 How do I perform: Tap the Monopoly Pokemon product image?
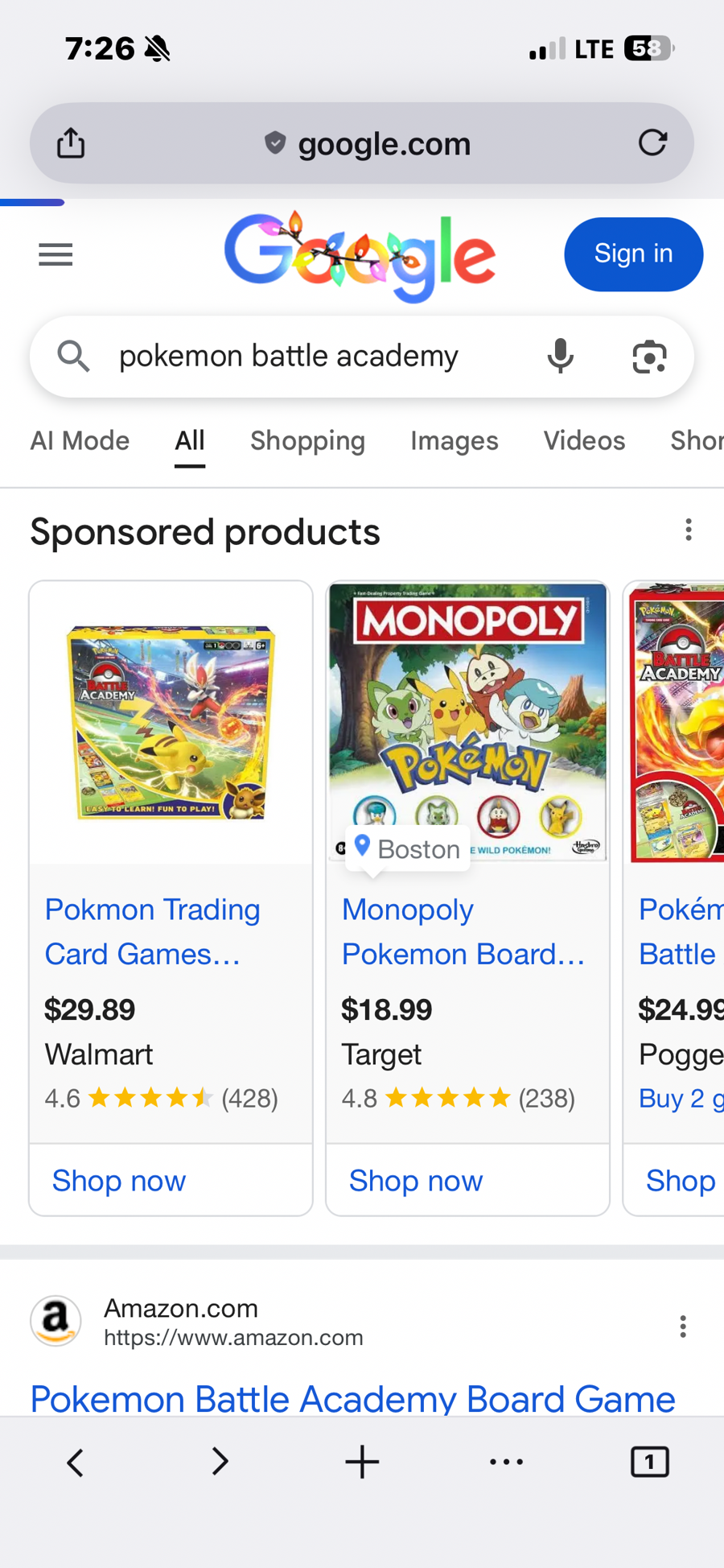[467, 708]
